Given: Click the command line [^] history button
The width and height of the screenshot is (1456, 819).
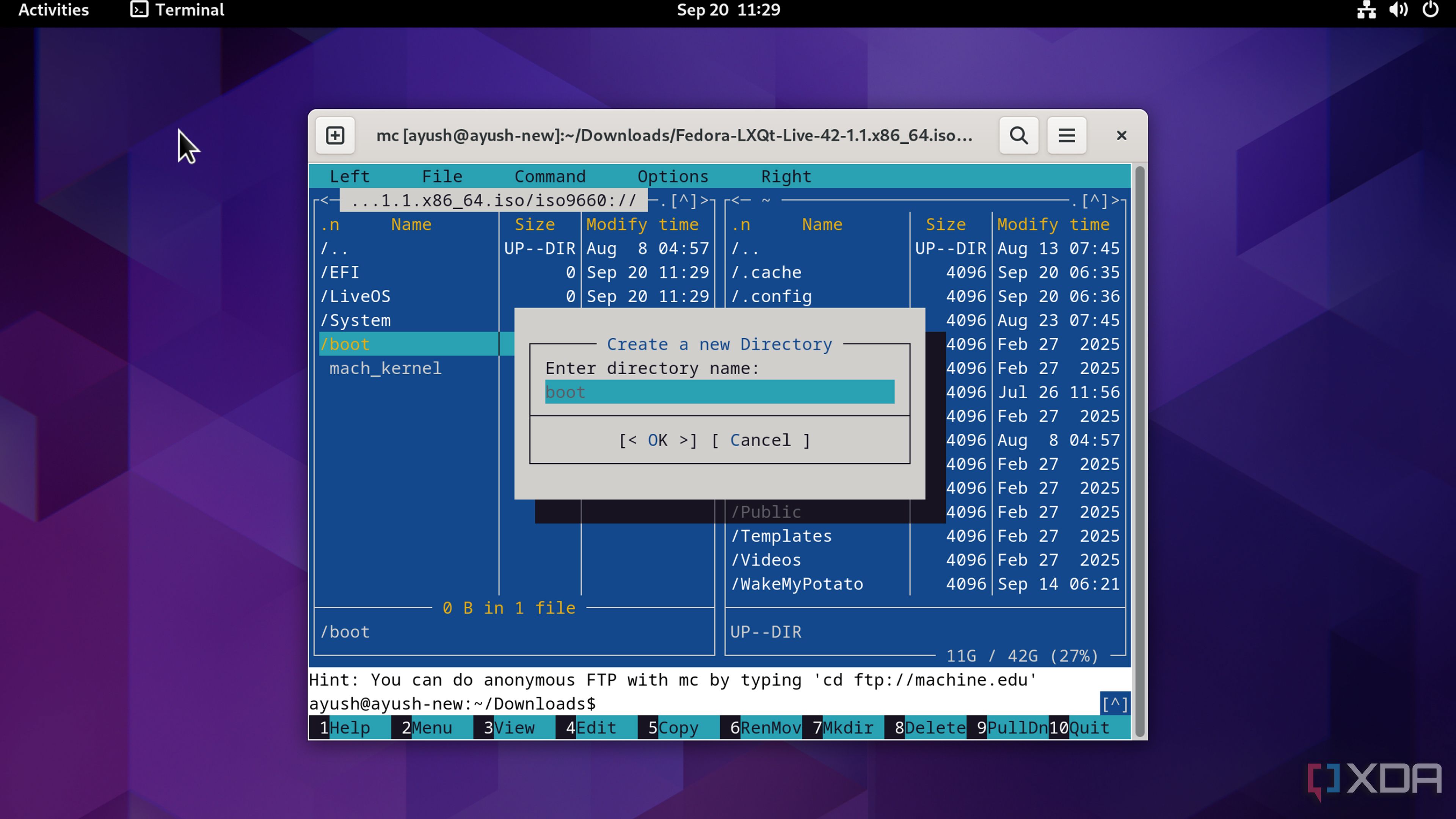Looking at the screenshot, I should point(1115,704).
